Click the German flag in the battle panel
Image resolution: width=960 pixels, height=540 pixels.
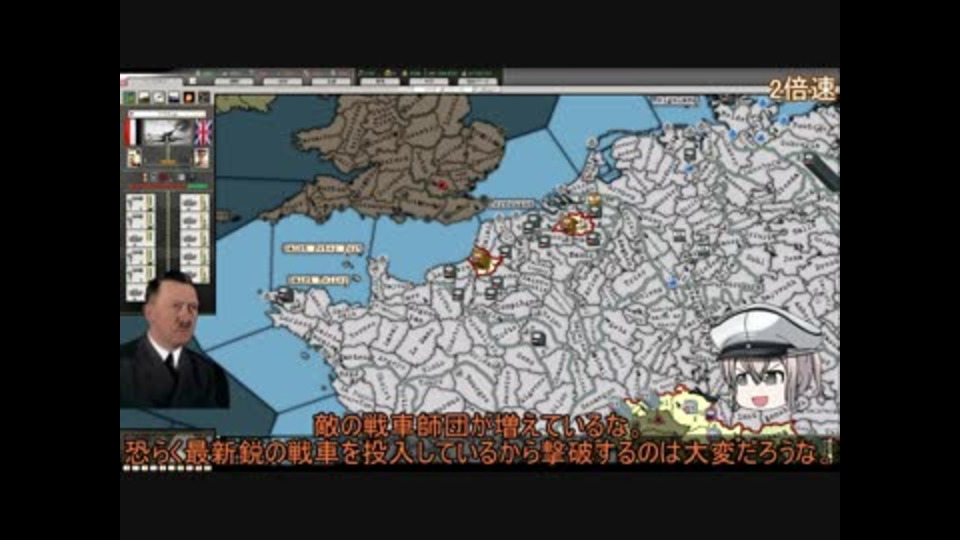[132, 133]
